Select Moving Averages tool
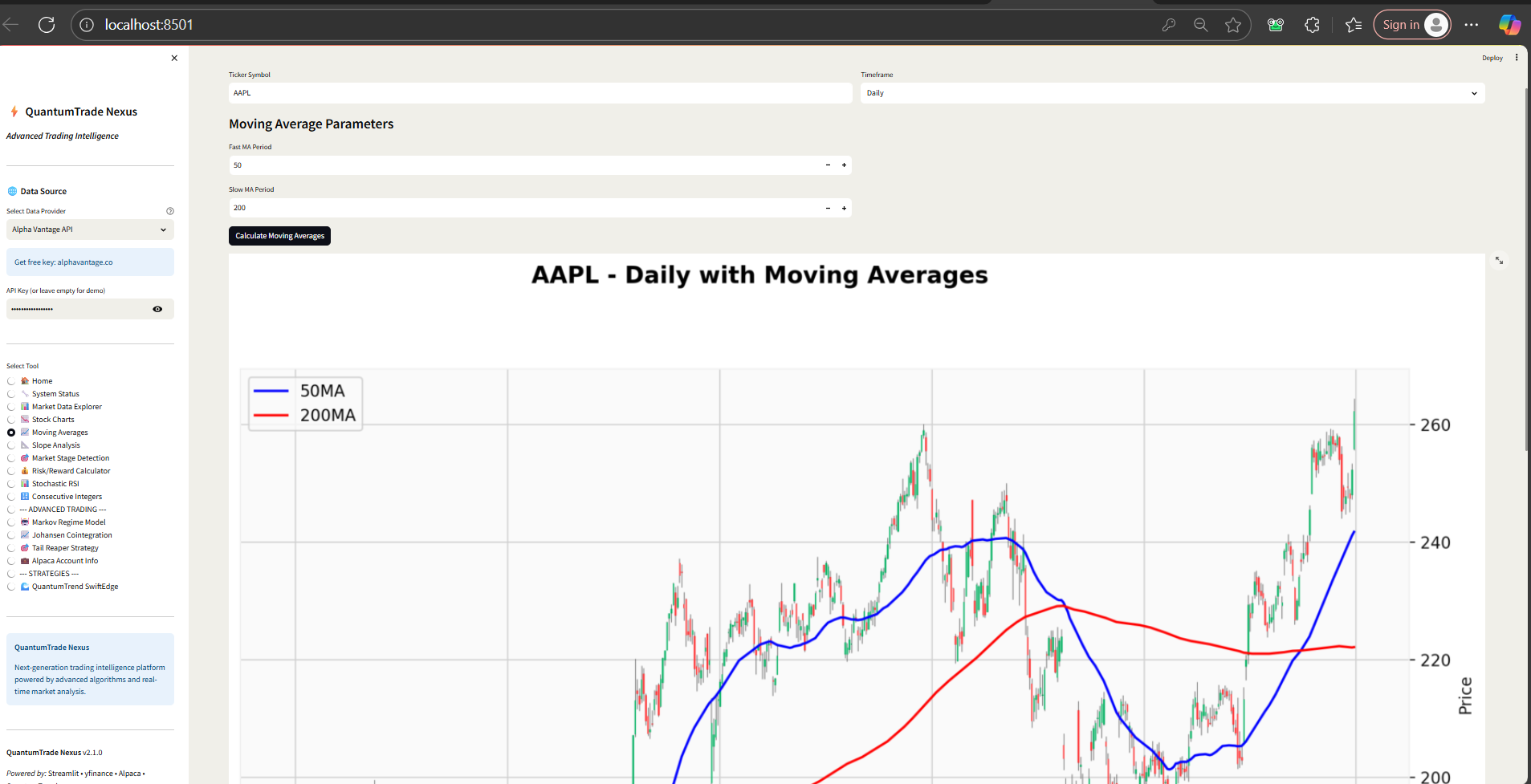The width and height of the screenshot is (1531, 784). point(11,433)
